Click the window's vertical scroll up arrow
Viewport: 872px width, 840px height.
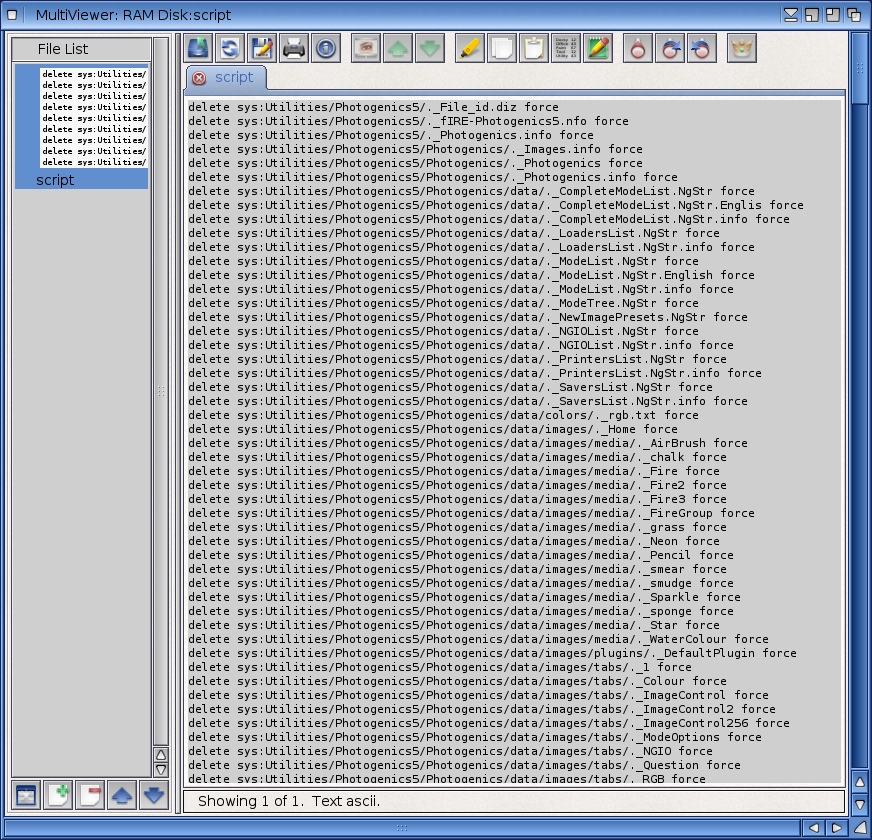click(860, 782)
